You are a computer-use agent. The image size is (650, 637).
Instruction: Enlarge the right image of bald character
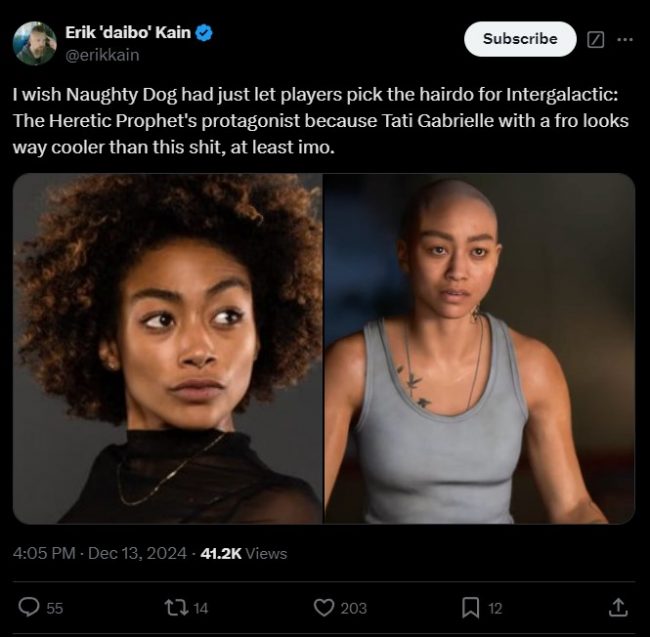click(479, 349)
